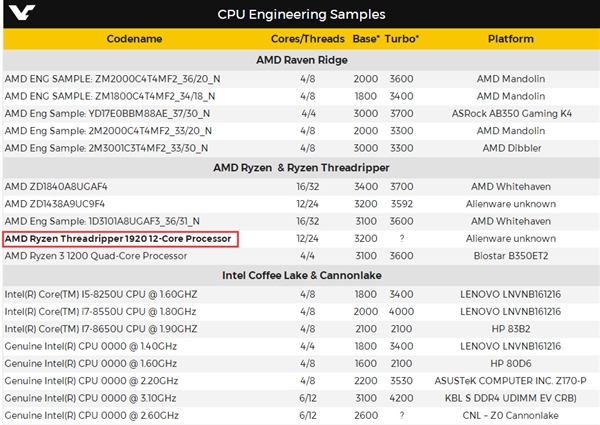The height and width of the screenshot is (425, 600).
Task: Click the question mark Turbo value for Threadripper 1920
Action: 401,239
